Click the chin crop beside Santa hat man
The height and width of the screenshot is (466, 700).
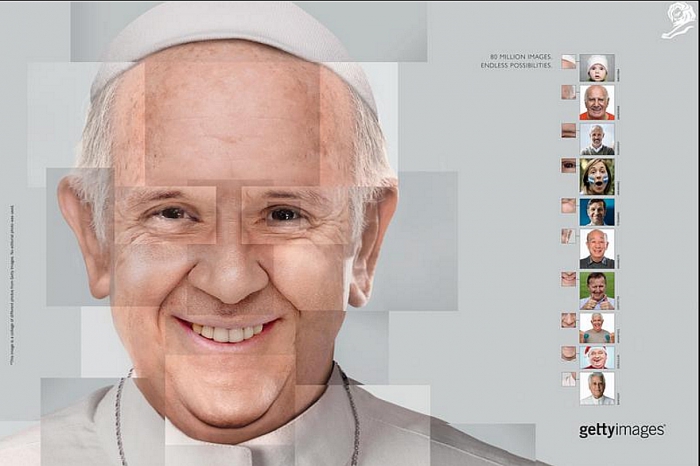(x=569, y=353)
